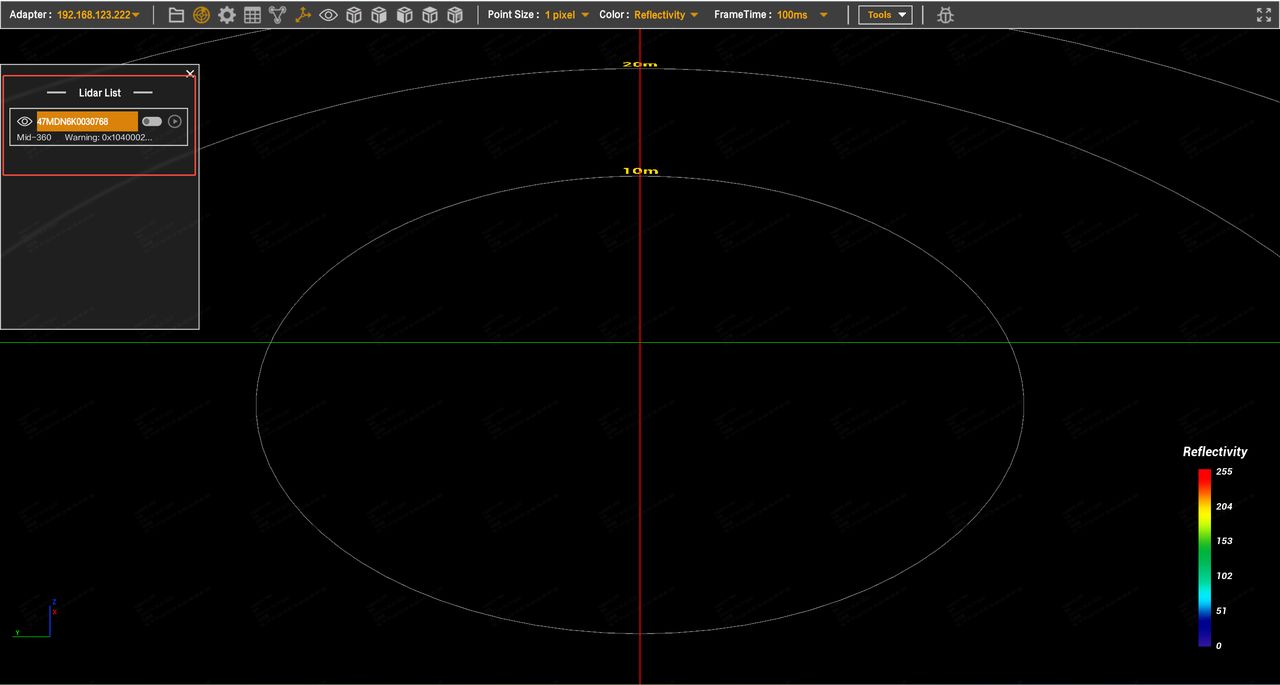Select cube view icon with left face filled

tap(404, 15)
